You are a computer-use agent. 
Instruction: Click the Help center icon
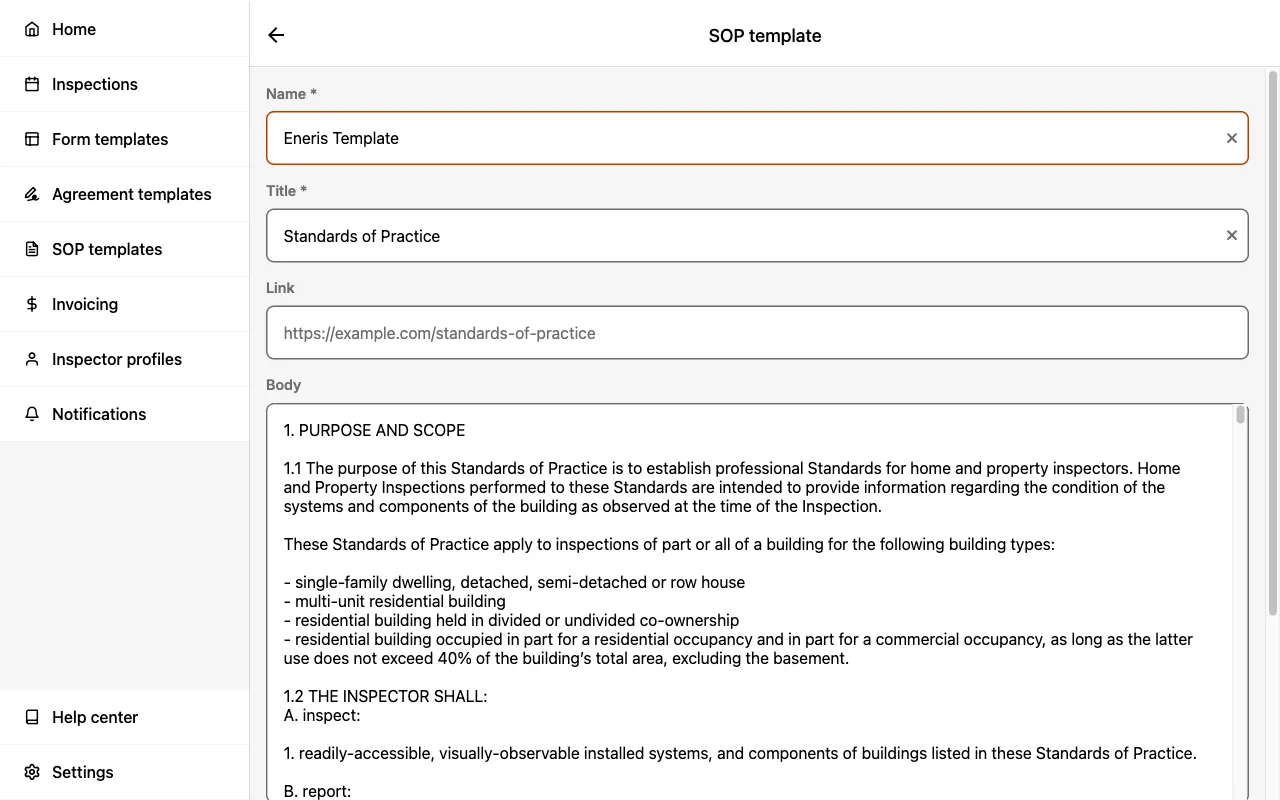point(32,717)
